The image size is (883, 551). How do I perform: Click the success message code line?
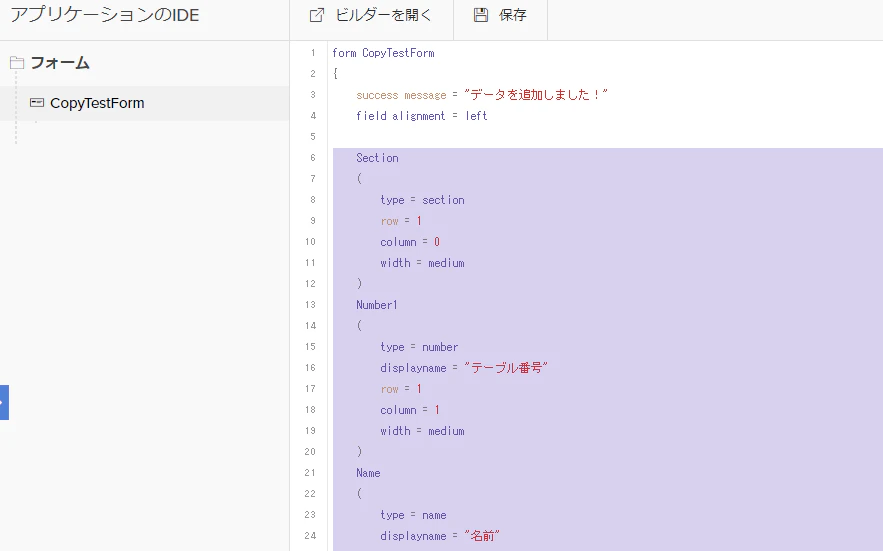click(x=482, y=95)
